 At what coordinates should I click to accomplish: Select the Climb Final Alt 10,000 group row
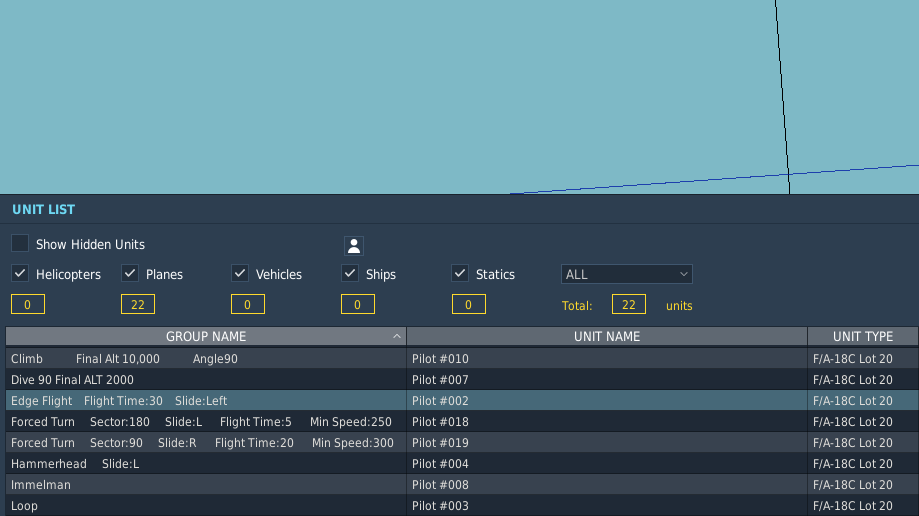(205, 359)
